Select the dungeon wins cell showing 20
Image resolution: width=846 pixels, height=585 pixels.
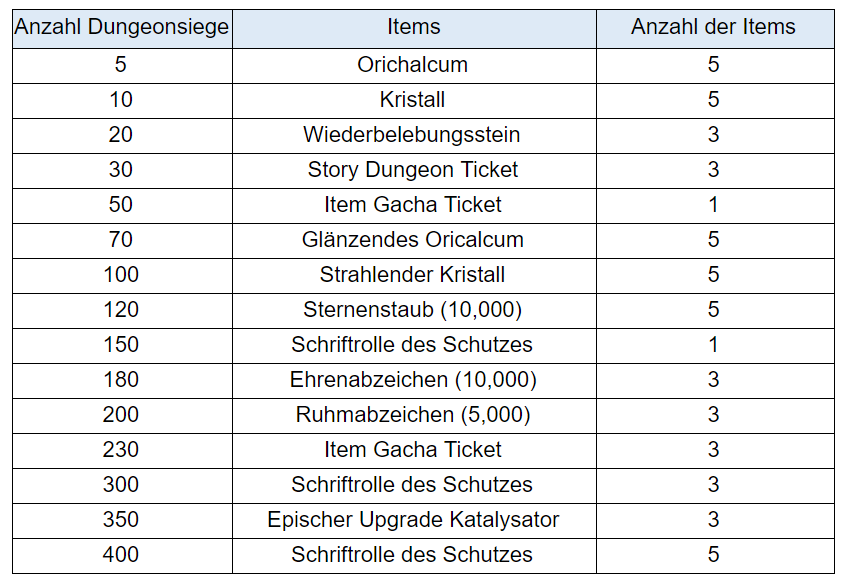click(121, 135)
